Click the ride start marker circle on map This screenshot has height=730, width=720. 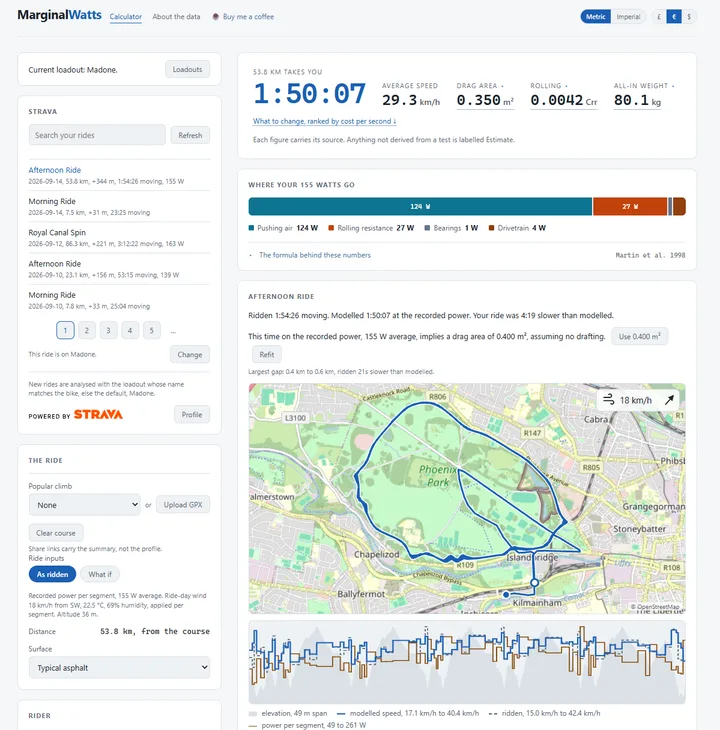[x=535, y=582]
